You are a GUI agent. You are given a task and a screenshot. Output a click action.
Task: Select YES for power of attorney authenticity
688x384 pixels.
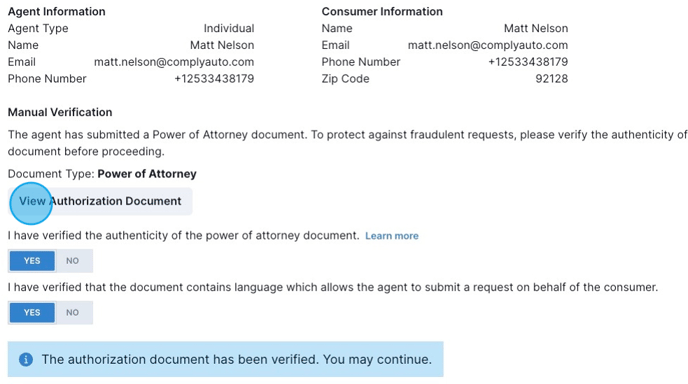click(32, 261)
